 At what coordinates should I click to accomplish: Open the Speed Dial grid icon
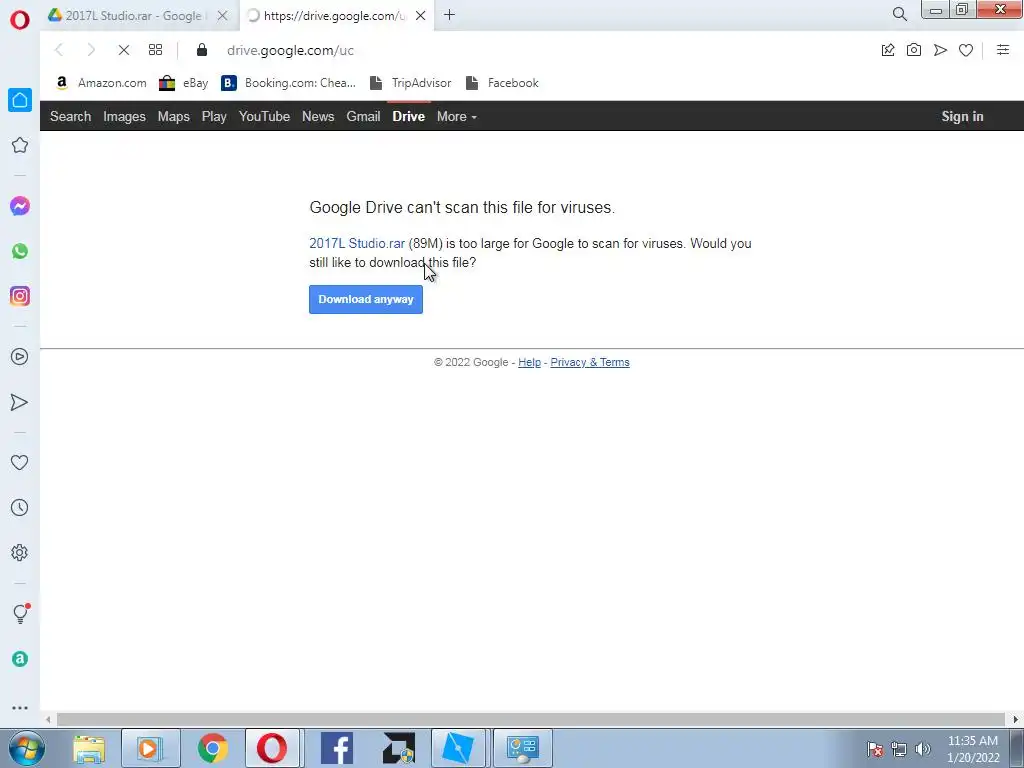155,50
